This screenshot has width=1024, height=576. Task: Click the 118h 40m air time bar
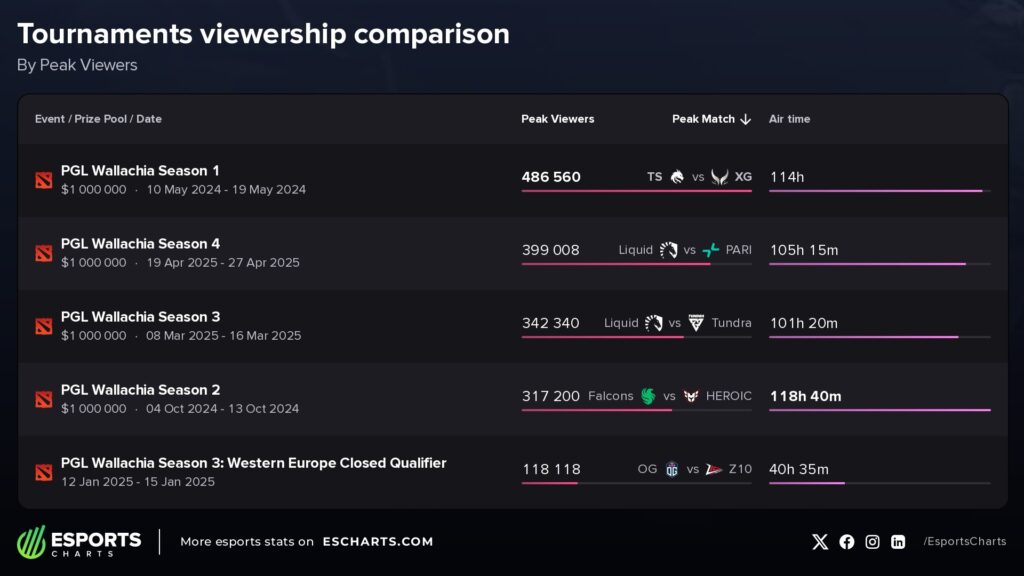pos(879,410)
